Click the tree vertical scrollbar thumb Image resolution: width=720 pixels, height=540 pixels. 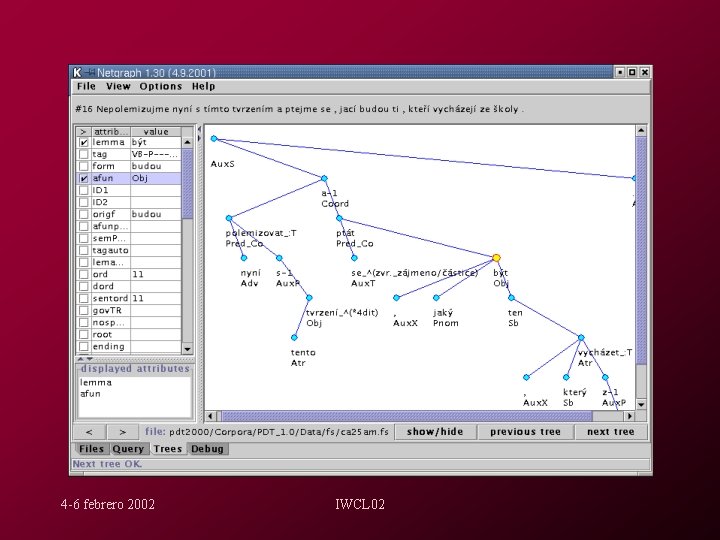click(641, 250)
